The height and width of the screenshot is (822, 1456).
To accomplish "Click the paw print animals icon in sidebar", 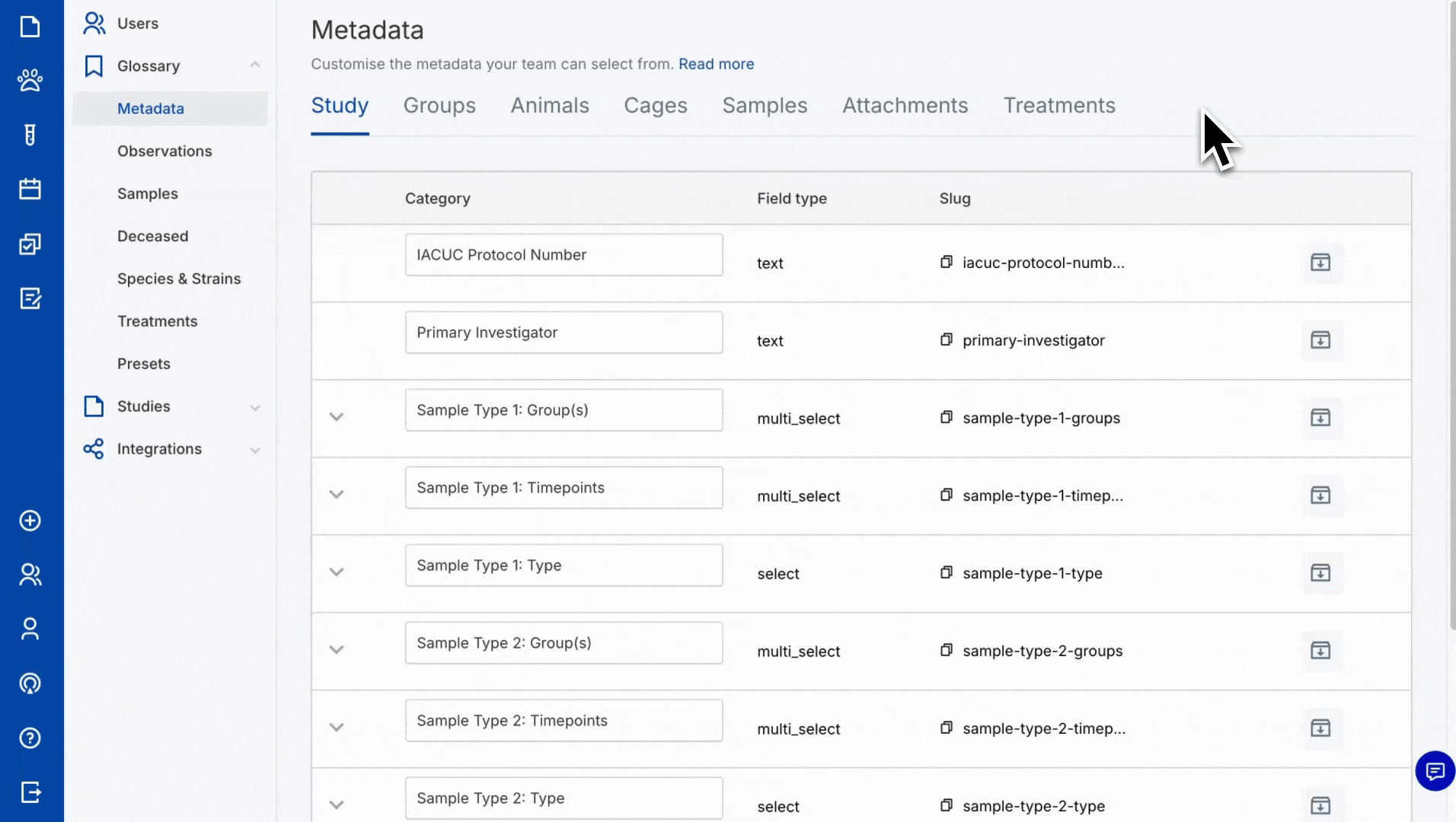I will [30, 80].
